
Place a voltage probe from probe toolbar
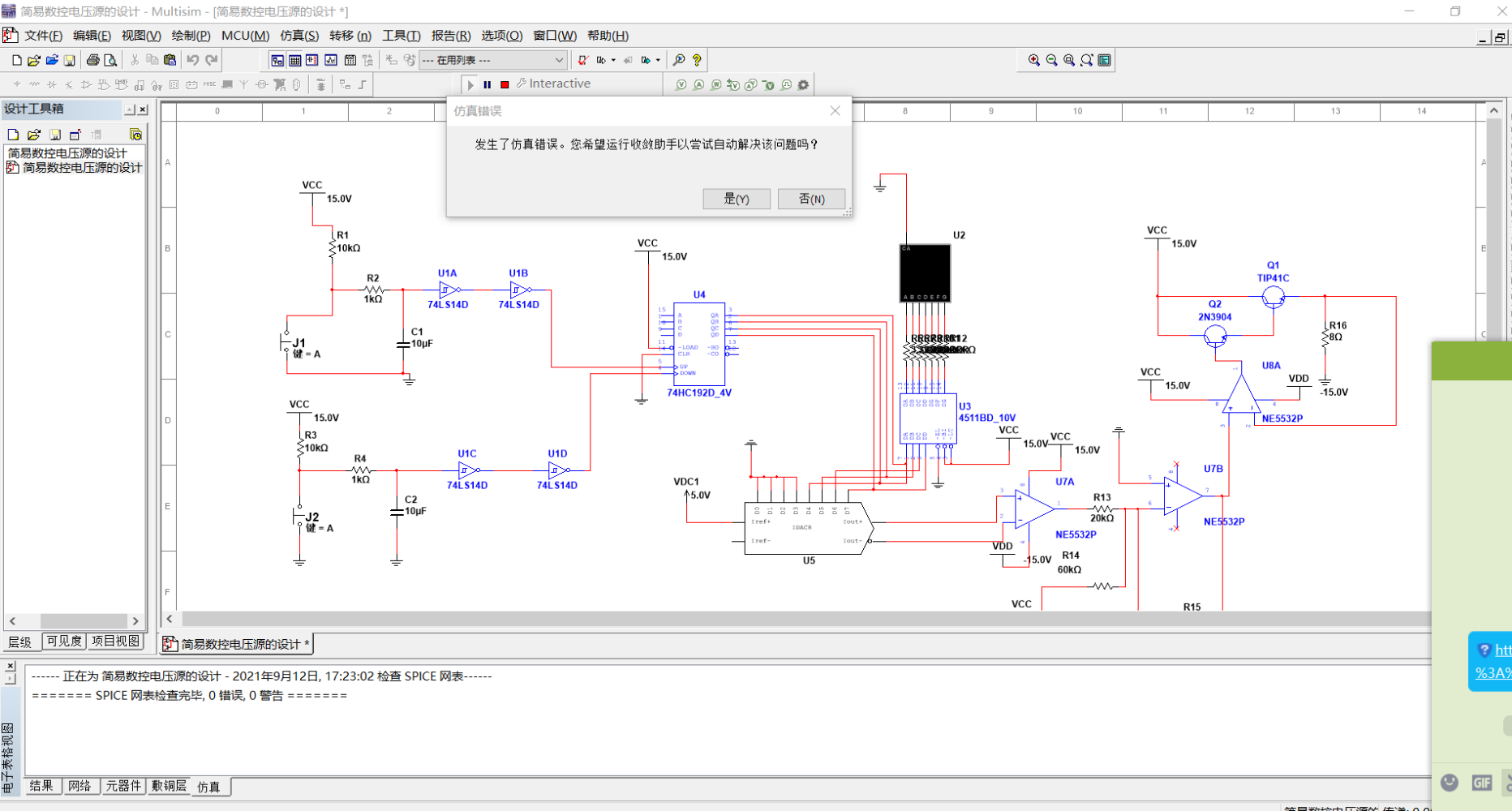coord(681,84)
